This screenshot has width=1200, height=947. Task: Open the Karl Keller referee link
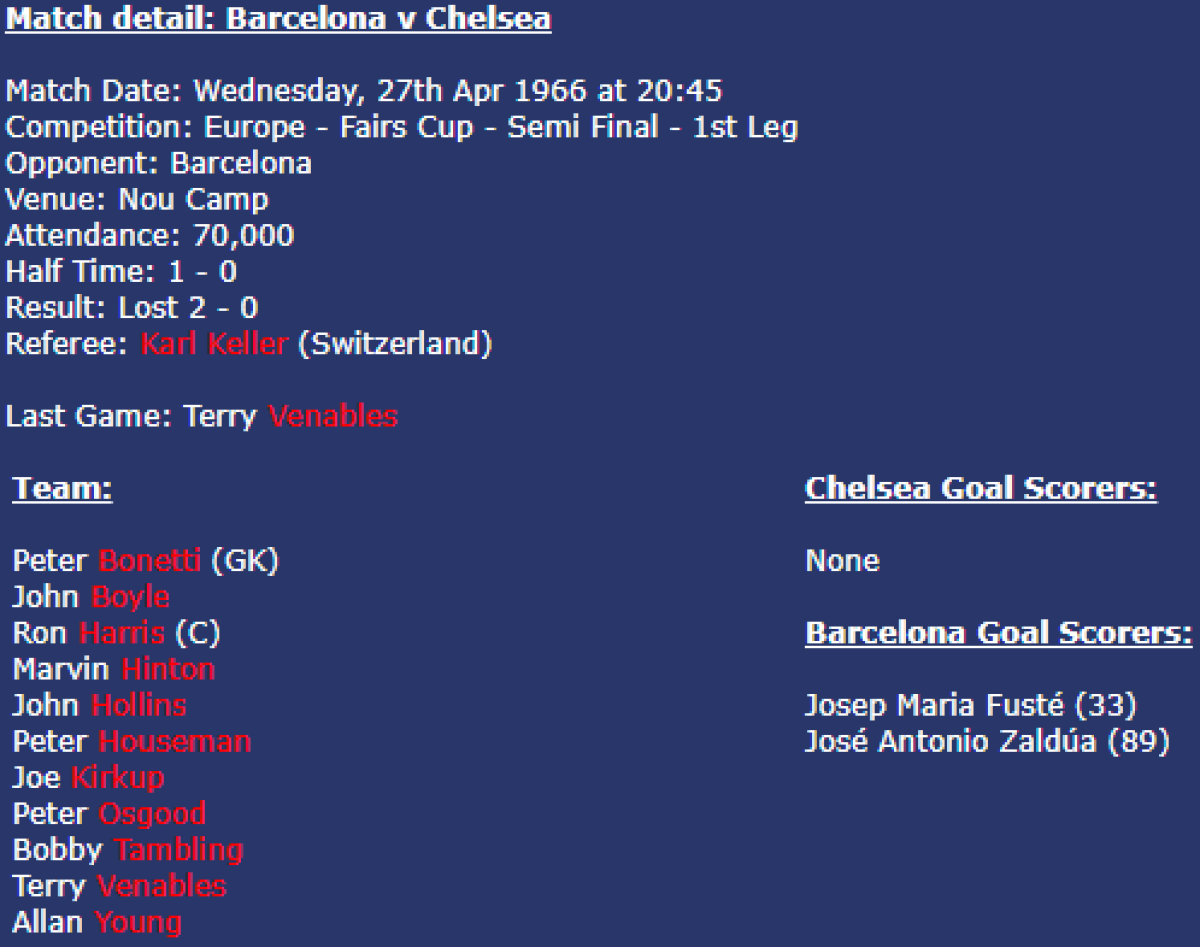tap(214, 344)
